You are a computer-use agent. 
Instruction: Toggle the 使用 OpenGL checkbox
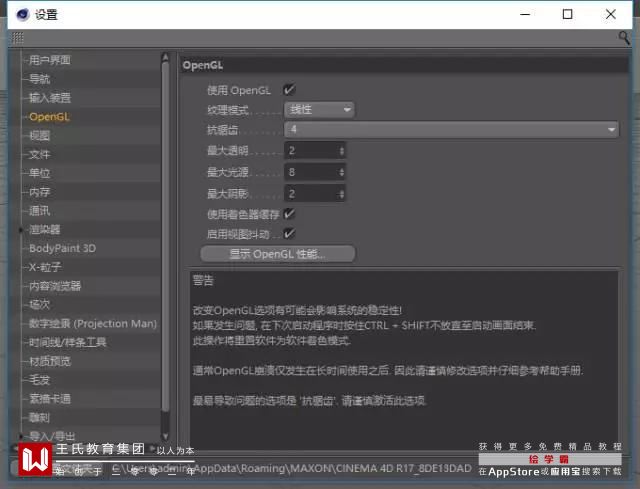pos(289,89)
